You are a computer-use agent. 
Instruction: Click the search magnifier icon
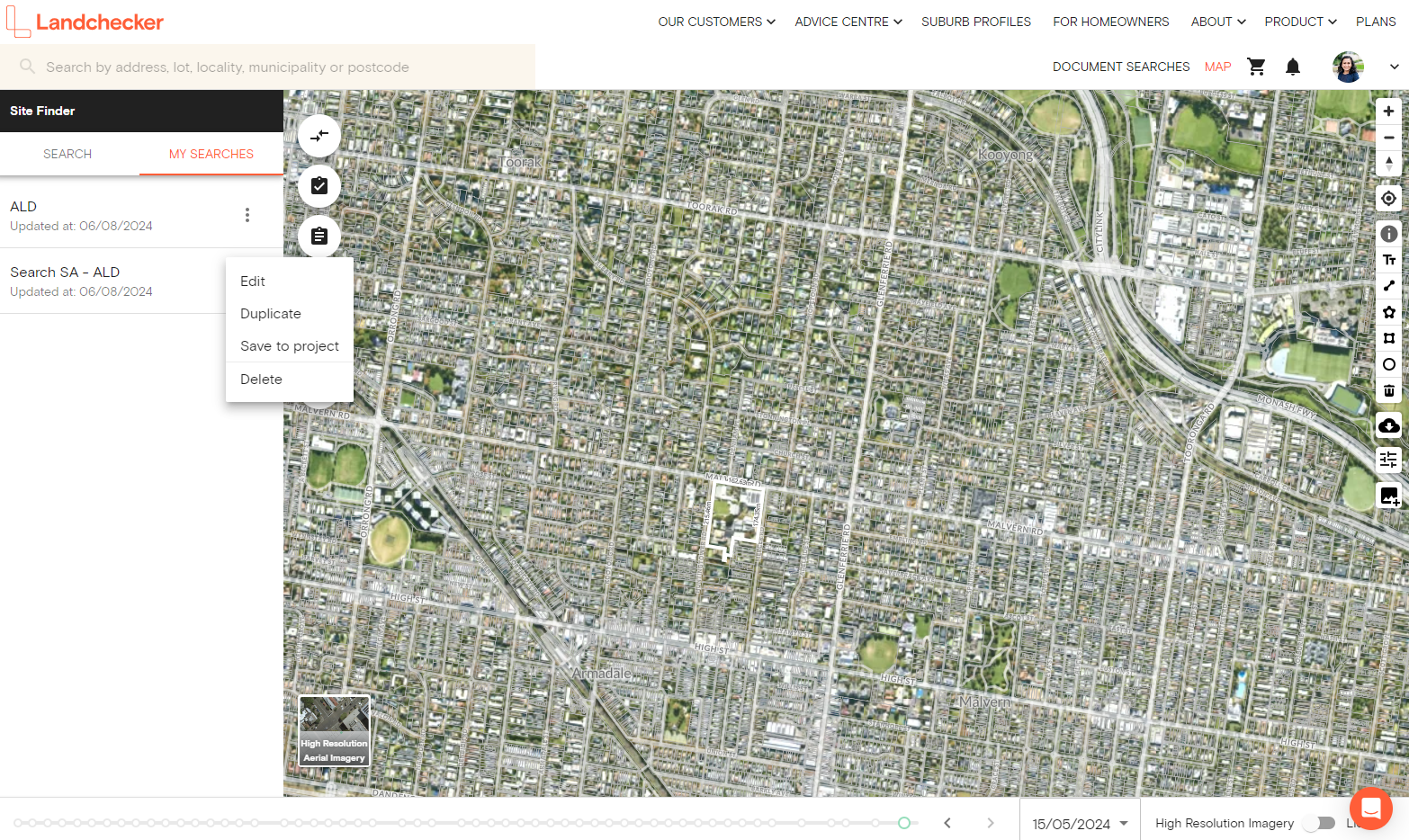[x=27, y=67]
